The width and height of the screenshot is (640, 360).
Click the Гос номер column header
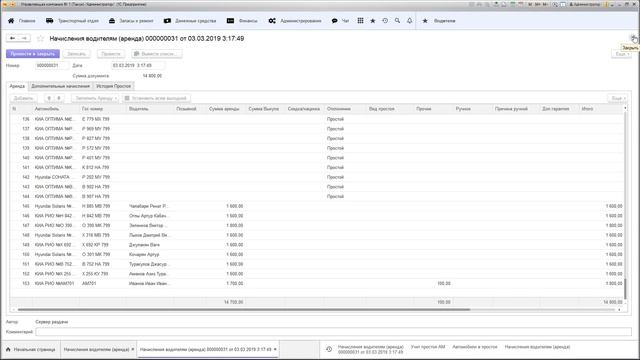(103, 109)
